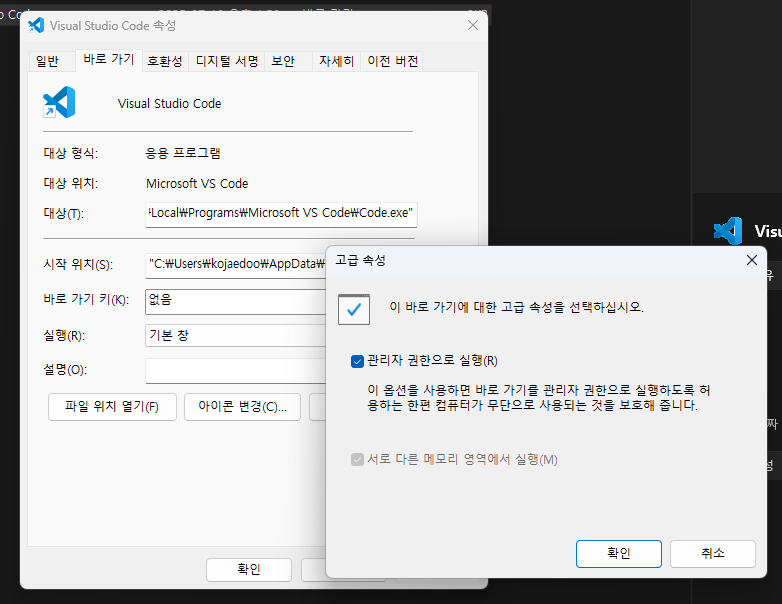Viewport: 782px width, 604px height.
Task: Click the 관리자 권한 option description paragraph
Action: click(539, 398)
